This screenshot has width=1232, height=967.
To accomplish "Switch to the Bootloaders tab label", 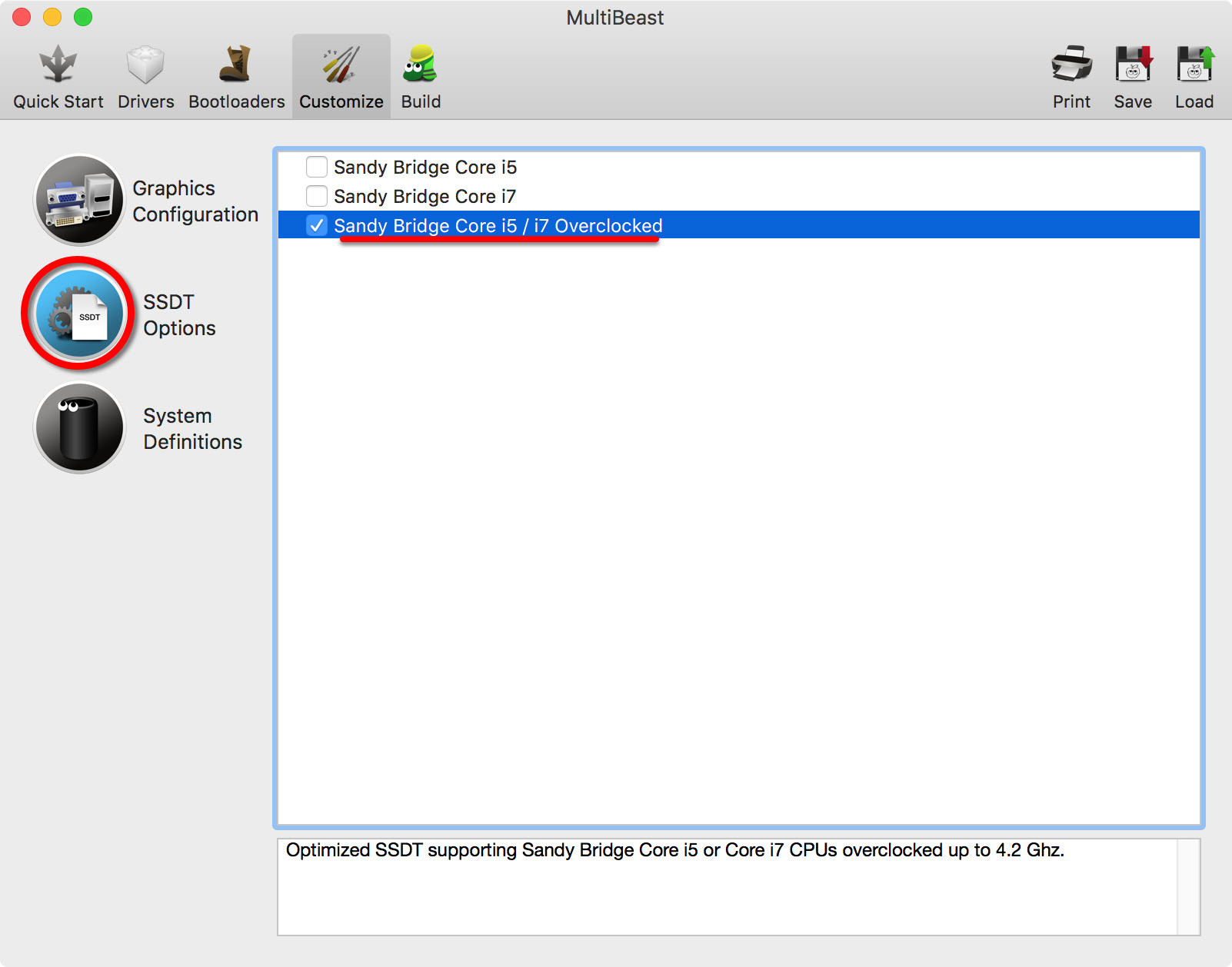I will (x=237, y=101).
